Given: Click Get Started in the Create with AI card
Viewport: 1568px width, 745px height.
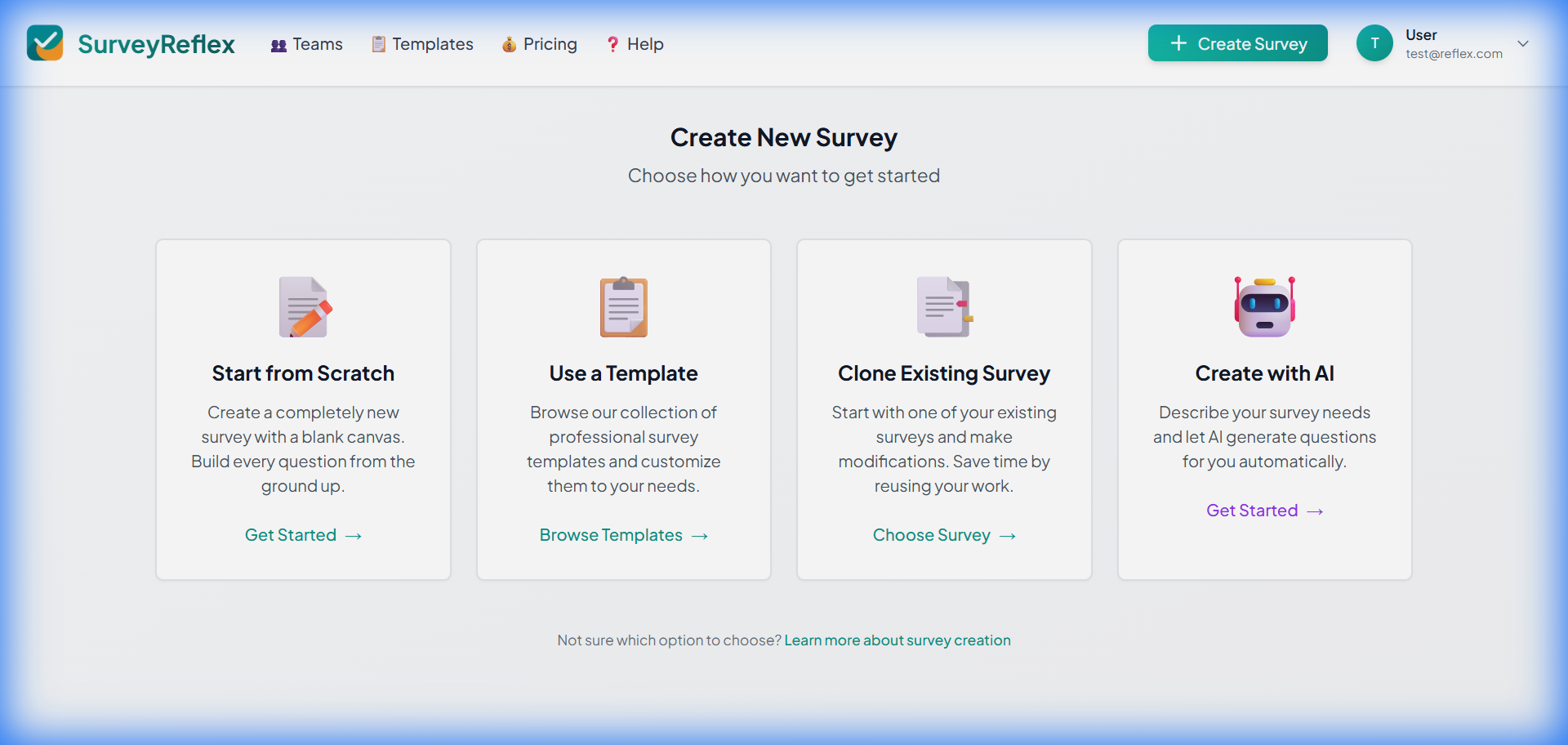Looking at the screenshot, I should [x=1263, y=511].
